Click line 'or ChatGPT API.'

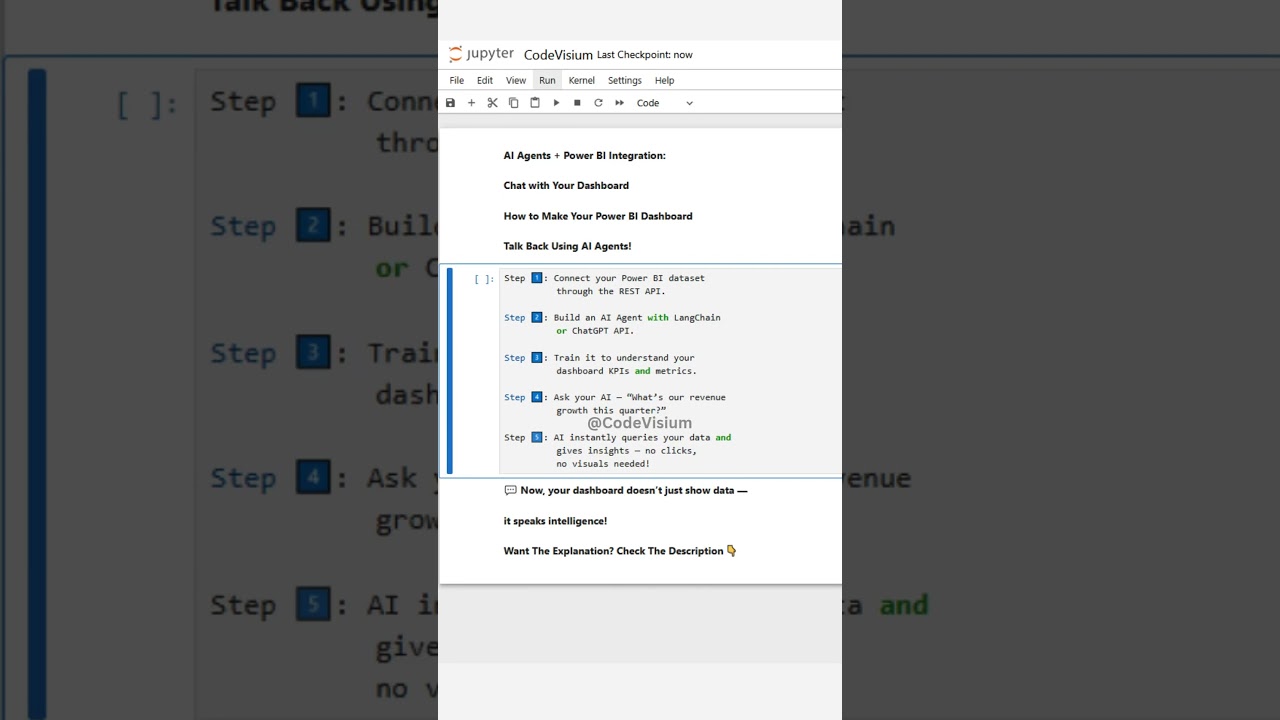pyautogui.click(x=595, y=331)
